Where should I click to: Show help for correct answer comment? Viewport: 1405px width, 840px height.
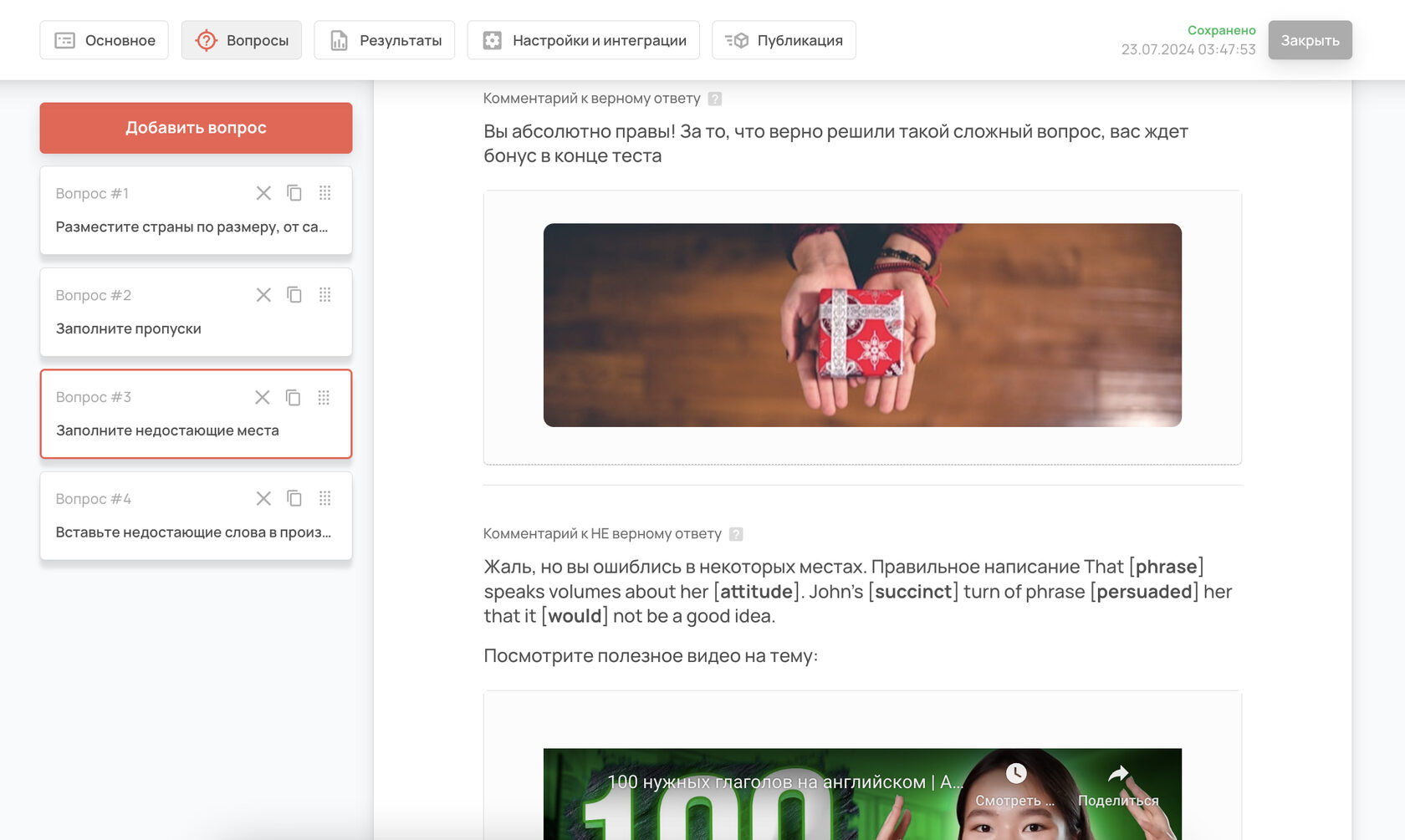[715, 99]
